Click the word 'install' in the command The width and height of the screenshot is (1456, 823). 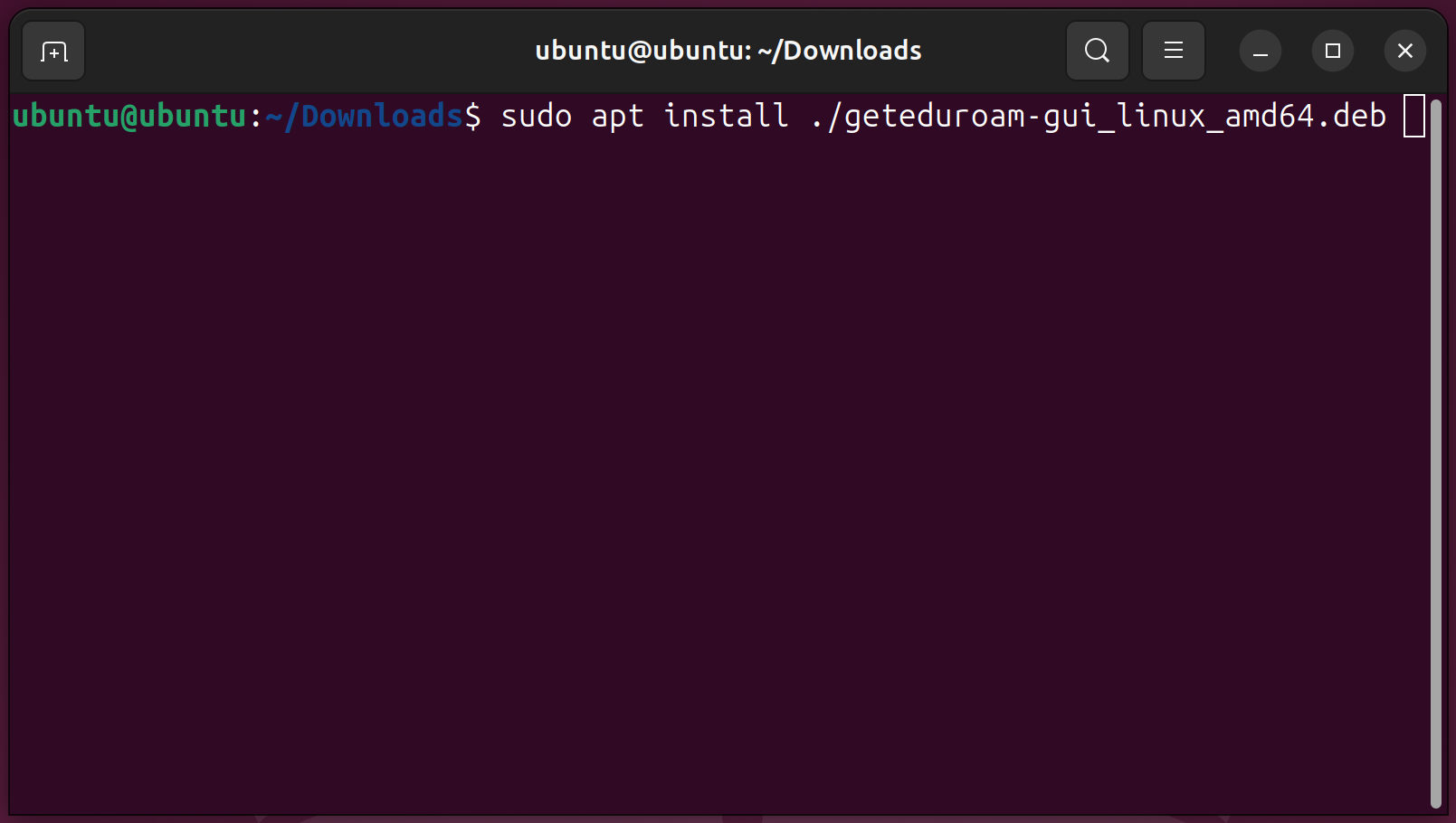coord(726,117)
